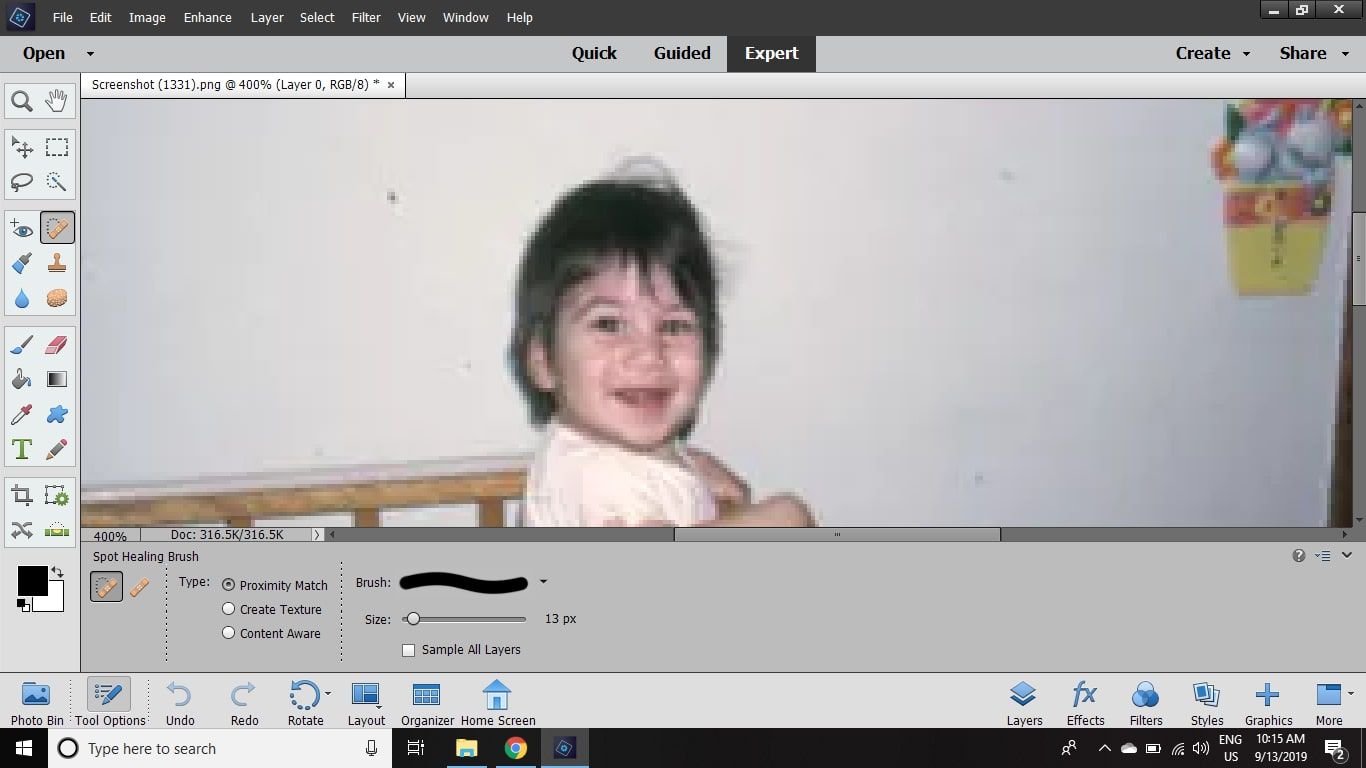Collapse the tool options panel chevron
The width and height of the screenshot is (1366, 768).
coord(1347,556)
